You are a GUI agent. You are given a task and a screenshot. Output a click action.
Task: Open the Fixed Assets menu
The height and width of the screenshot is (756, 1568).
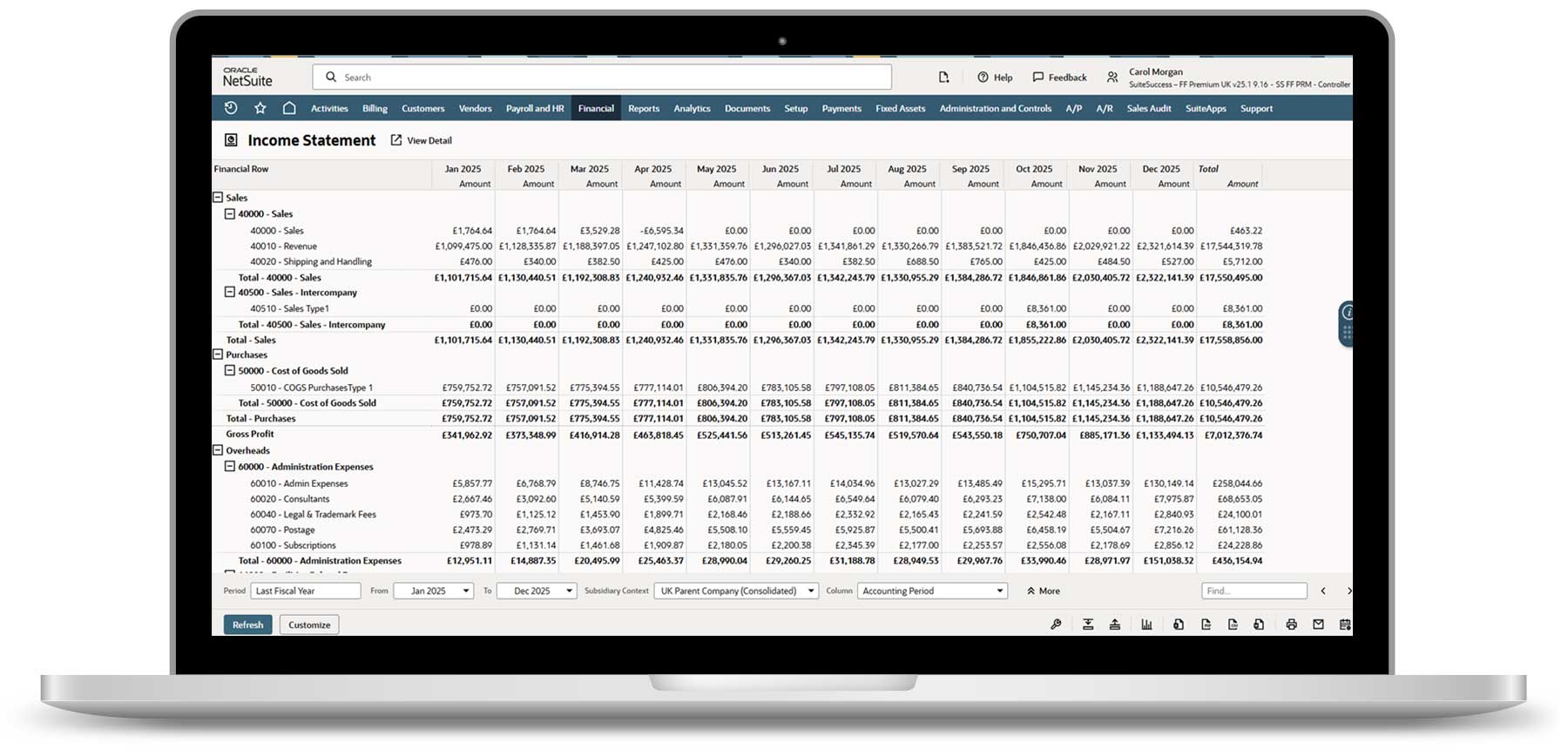coord(900,109)
